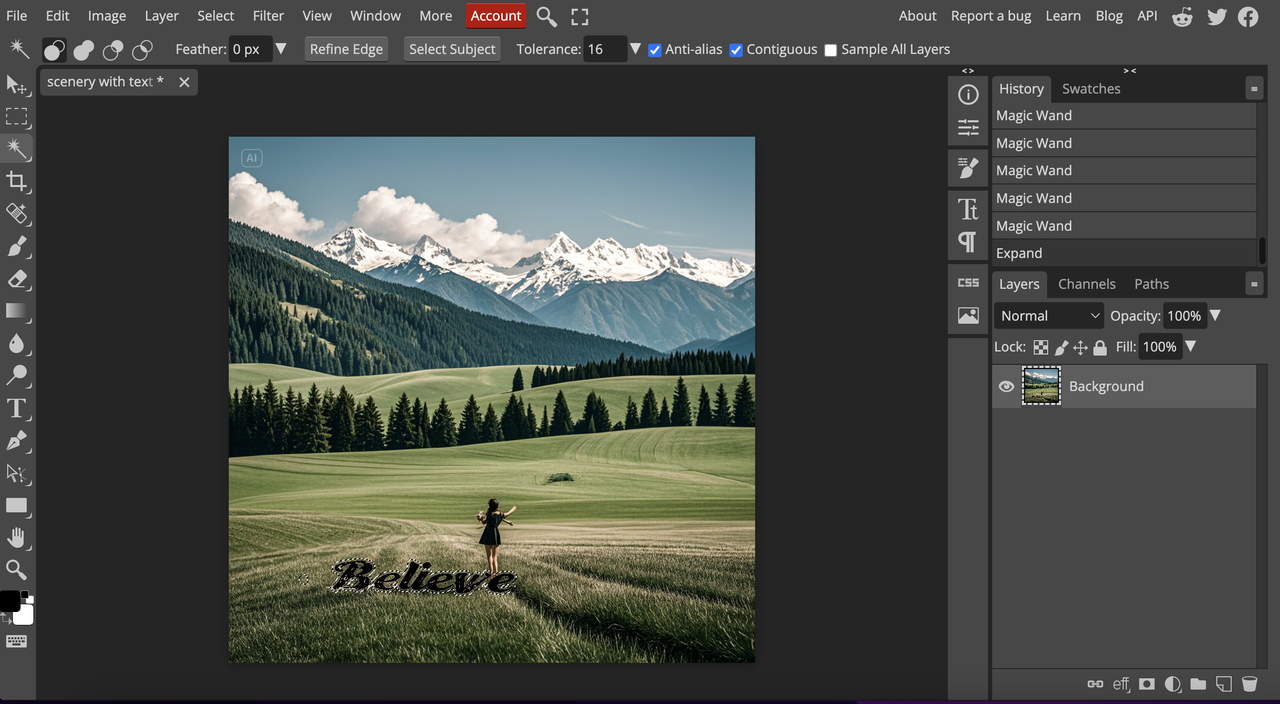Select the Eraser tool in toolbar

[x=17, y=279]
